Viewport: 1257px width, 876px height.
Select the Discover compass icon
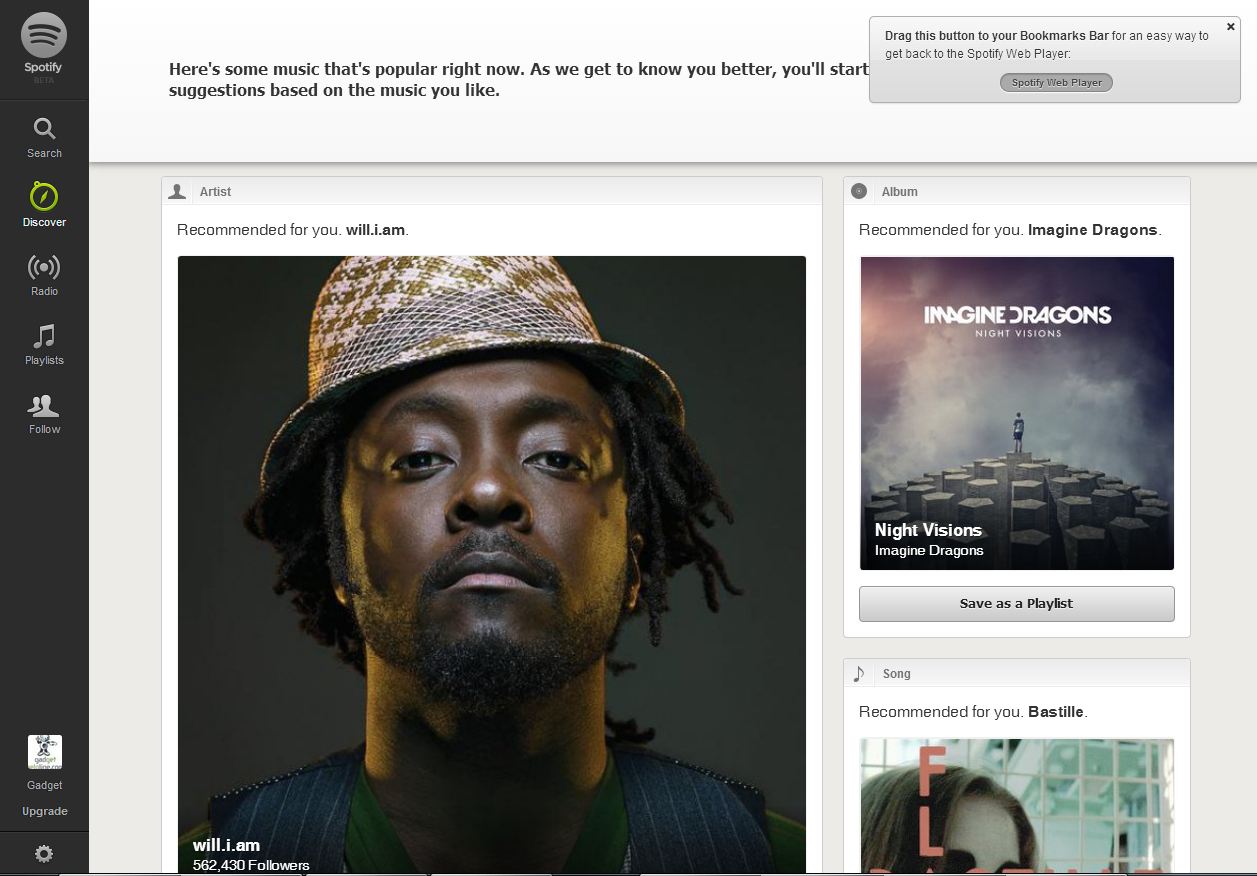(44, 195)
